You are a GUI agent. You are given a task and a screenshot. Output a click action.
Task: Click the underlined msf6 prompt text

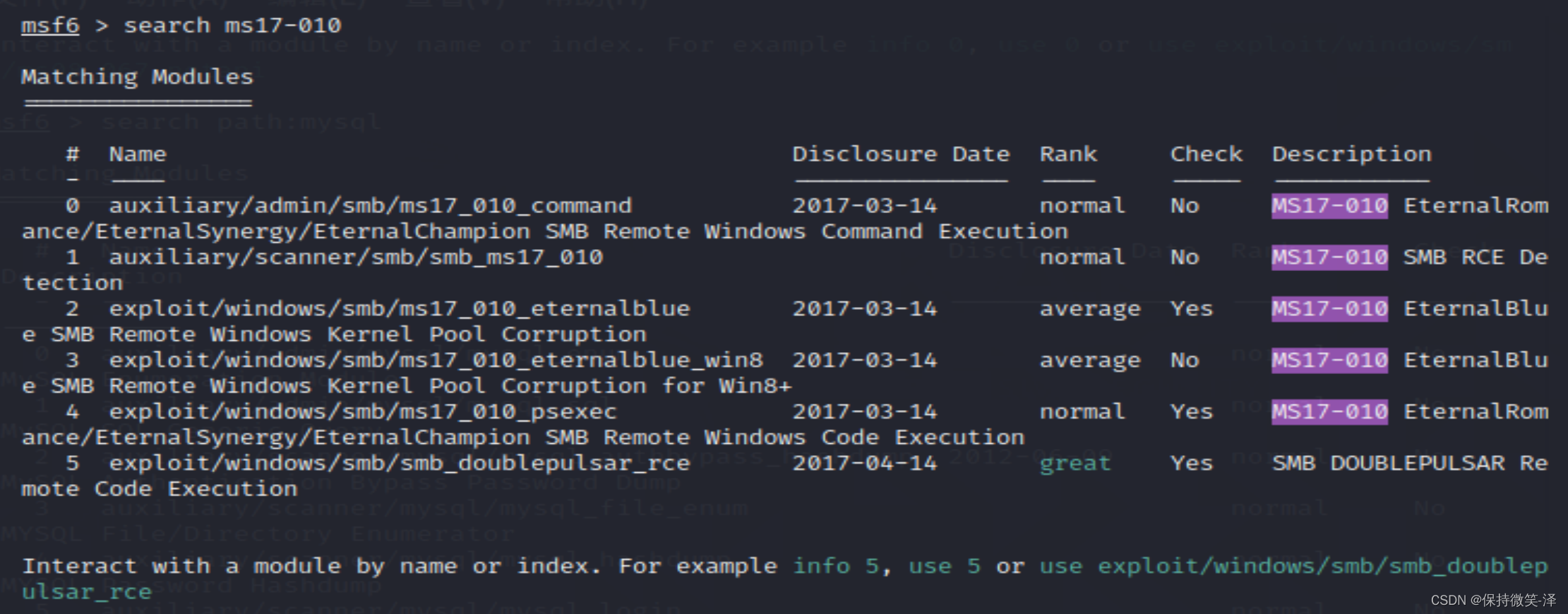pyautogui.click(x=50, y=25)
